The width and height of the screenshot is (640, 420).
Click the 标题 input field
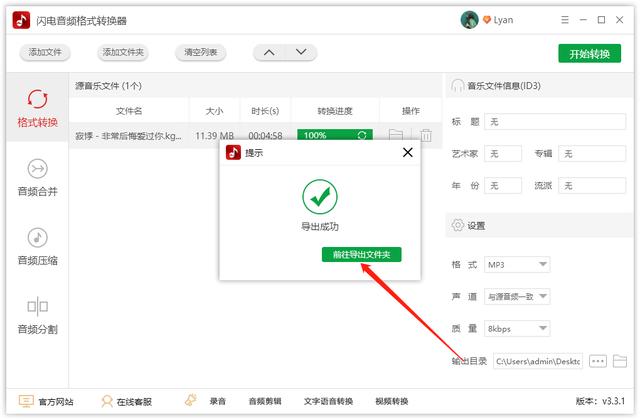click(x=555, y=122)
